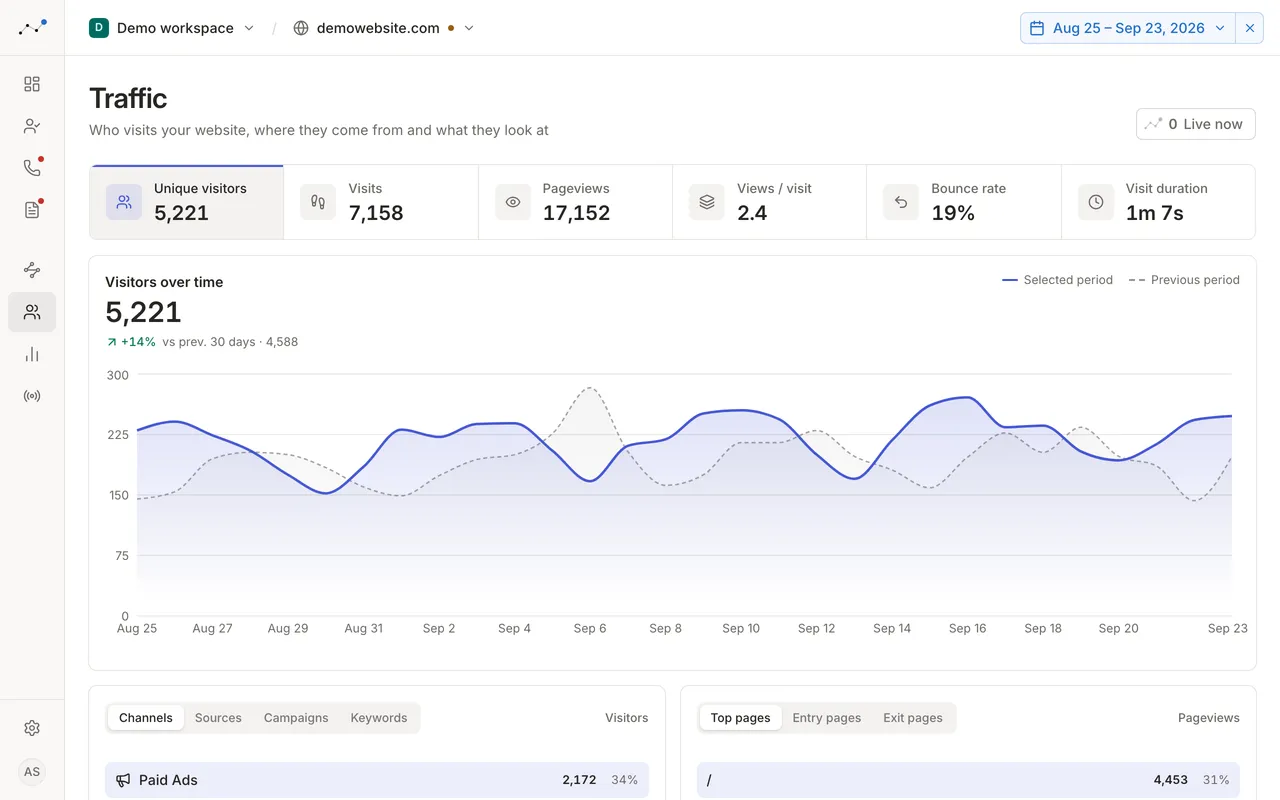Select the Unique visitors metric card
This screenshot has height=800, width=1280.
(187, 202)
